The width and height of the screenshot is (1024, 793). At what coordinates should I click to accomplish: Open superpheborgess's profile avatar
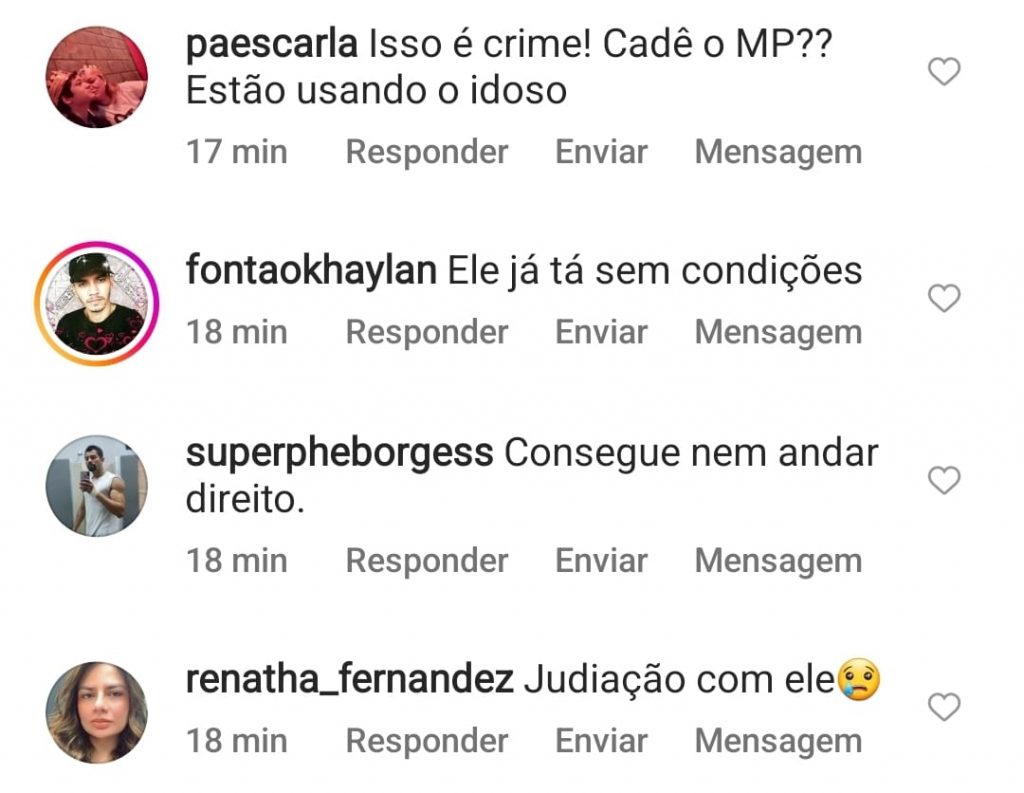click(97, 486)
